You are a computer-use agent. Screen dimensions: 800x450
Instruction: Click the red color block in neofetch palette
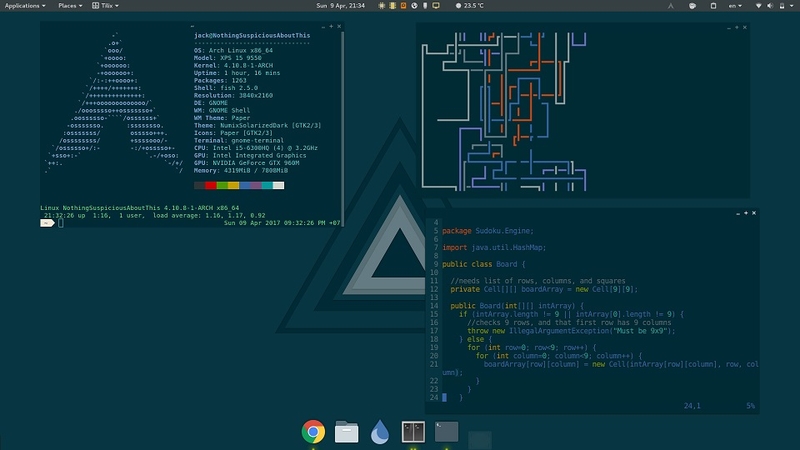coord(210,185)
